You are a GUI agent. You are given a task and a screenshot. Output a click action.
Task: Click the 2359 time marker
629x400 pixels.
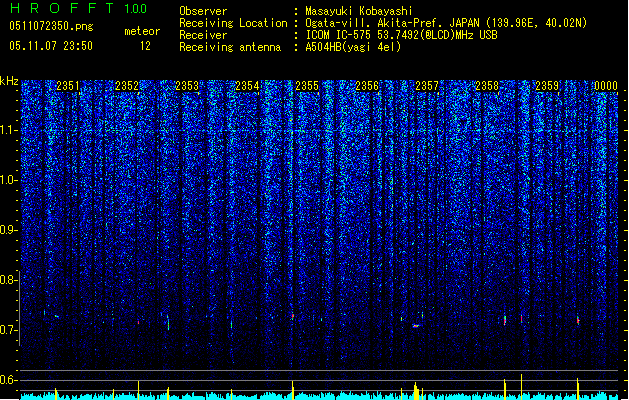coord(547,86)
